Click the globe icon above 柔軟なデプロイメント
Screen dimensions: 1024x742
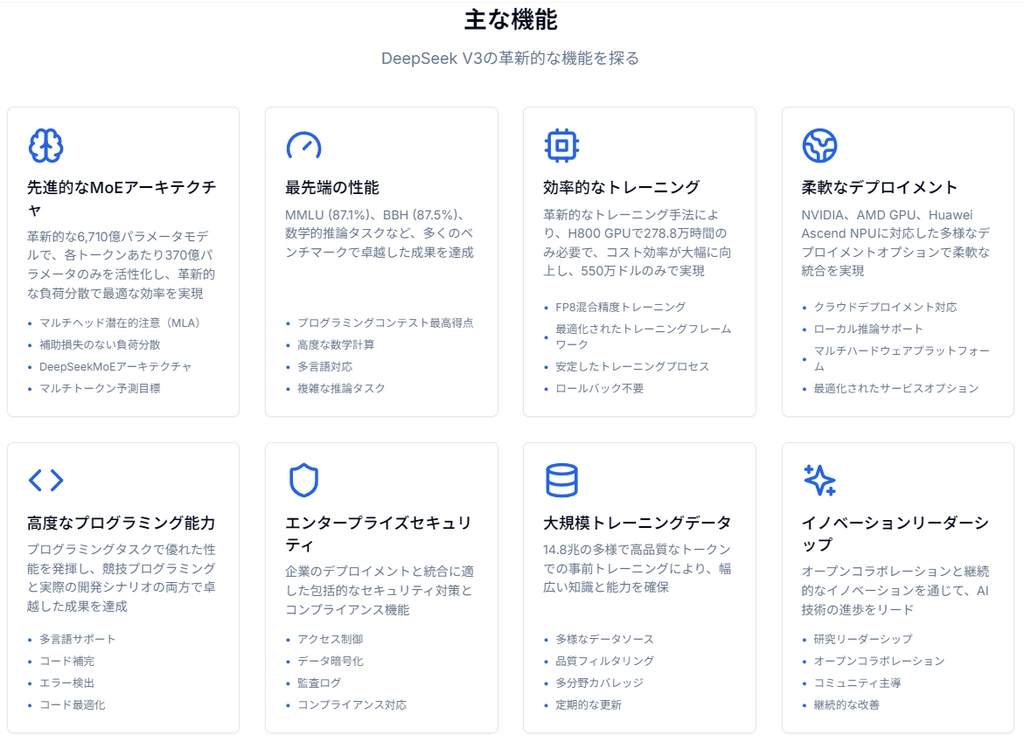(x=820, y=145)
